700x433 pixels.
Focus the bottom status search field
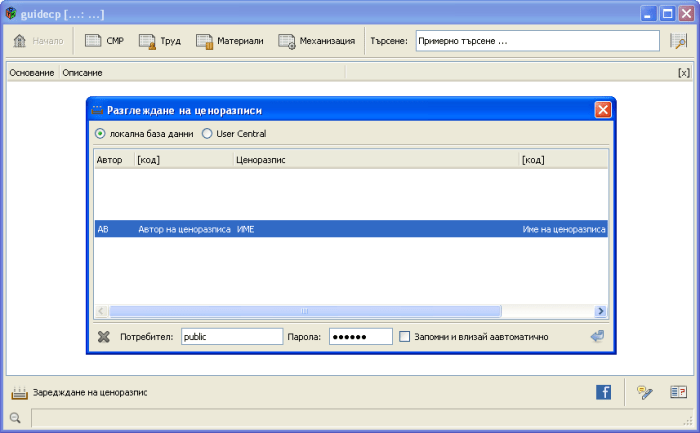[360, 418]
